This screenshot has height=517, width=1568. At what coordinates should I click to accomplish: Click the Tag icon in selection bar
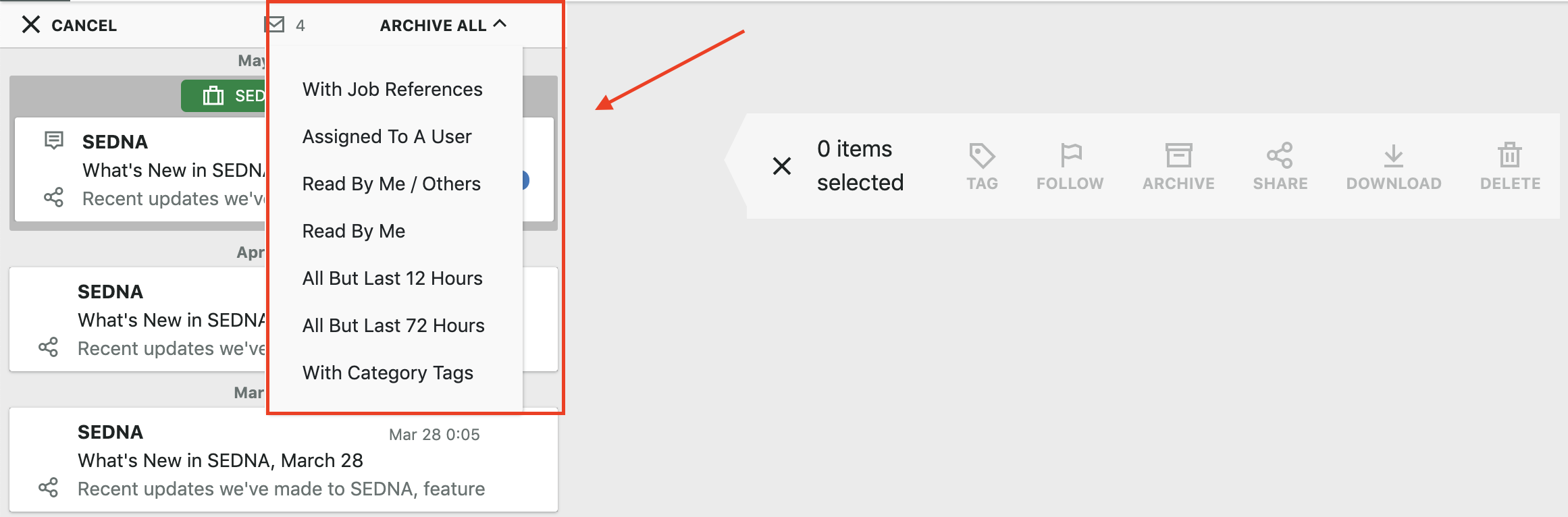[982, 155]
